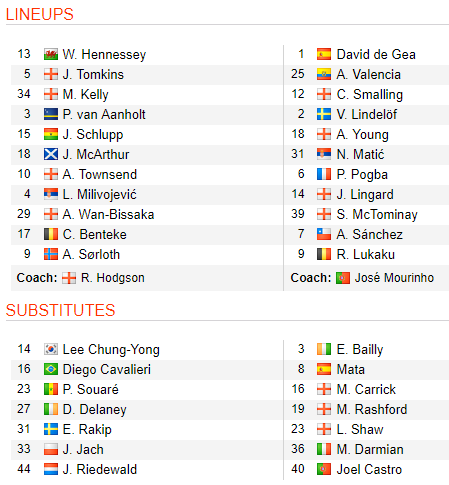Click the Norway flag next to A. Sørloth
Image resolution: width=449 pixels, height=485 pixels.
coord(51,254)
